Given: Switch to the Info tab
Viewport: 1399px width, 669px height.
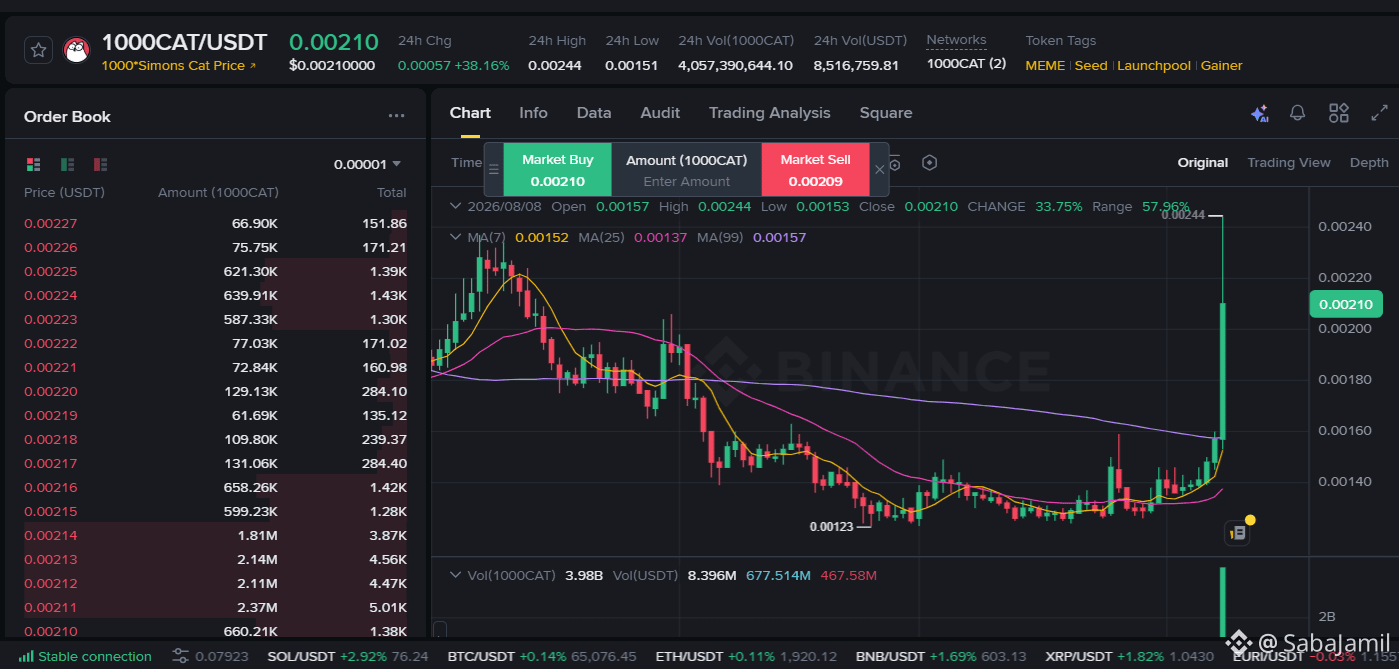Looking at the screenshot, I should [x=533, y=113].
